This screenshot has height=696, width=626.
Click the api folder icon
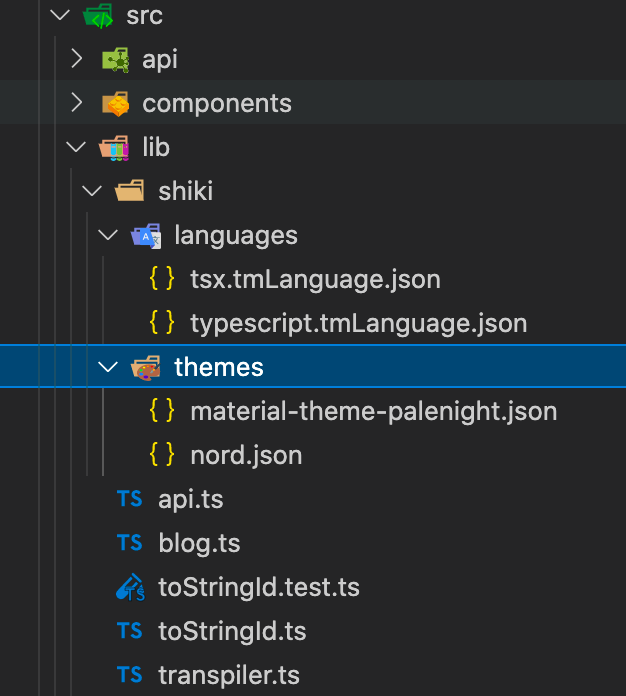click(114, 60)
